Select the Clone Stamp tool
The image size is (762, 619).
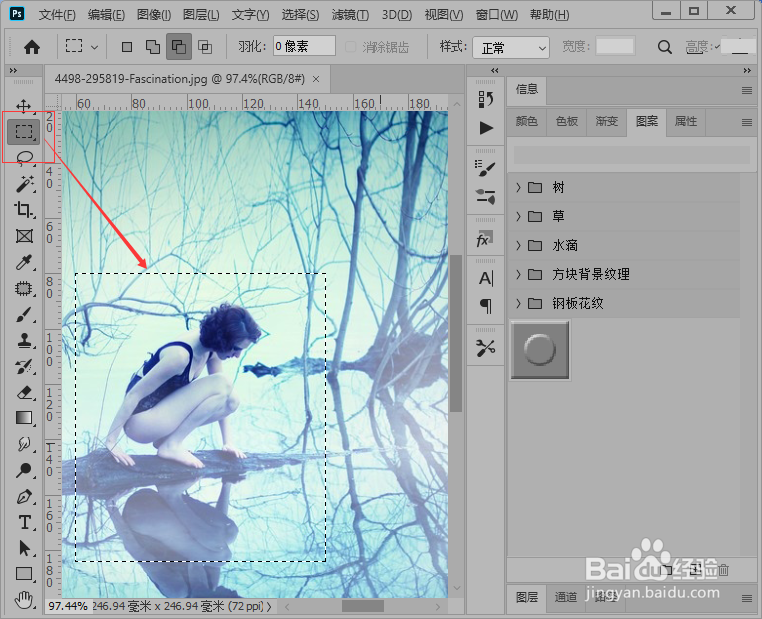[24, 341]
